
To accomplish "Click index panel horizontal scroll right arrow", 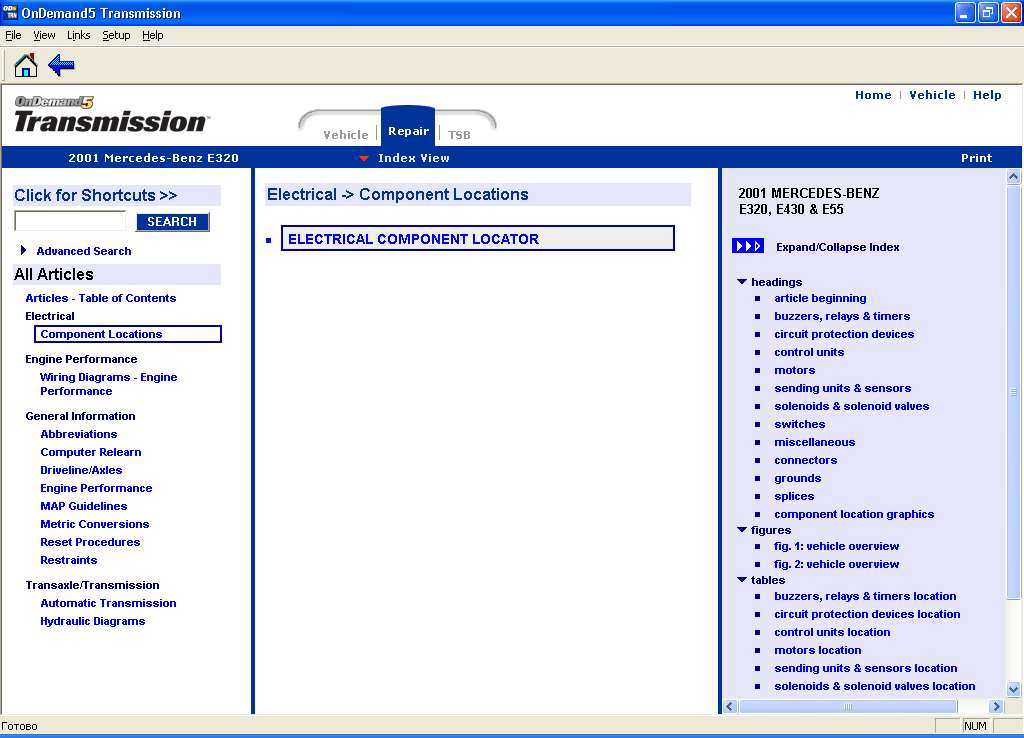I will click(996, 706).
